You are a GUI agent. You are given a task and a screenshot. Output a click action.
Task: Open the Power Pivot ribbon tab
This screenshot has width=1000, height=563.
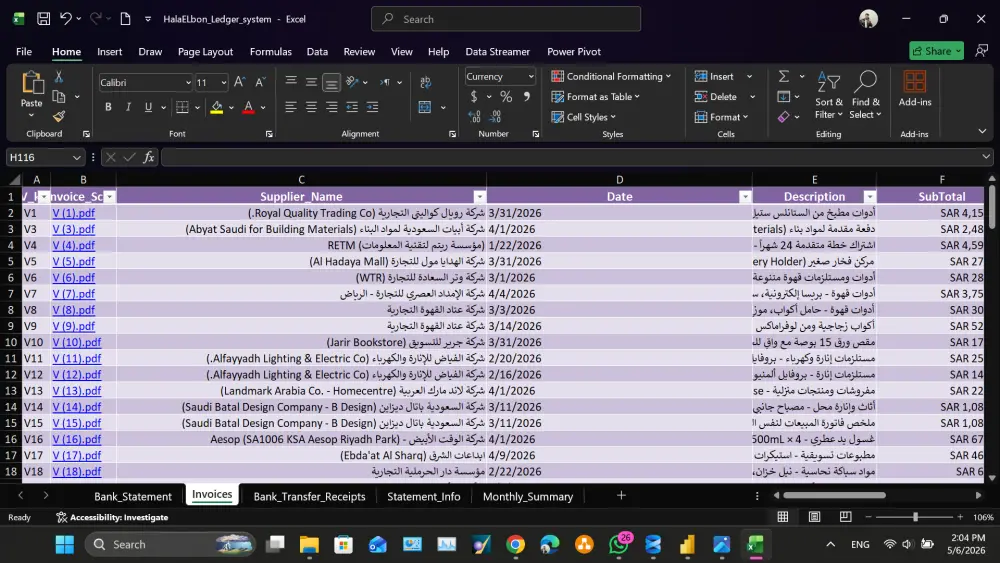(x=573, y=52)
